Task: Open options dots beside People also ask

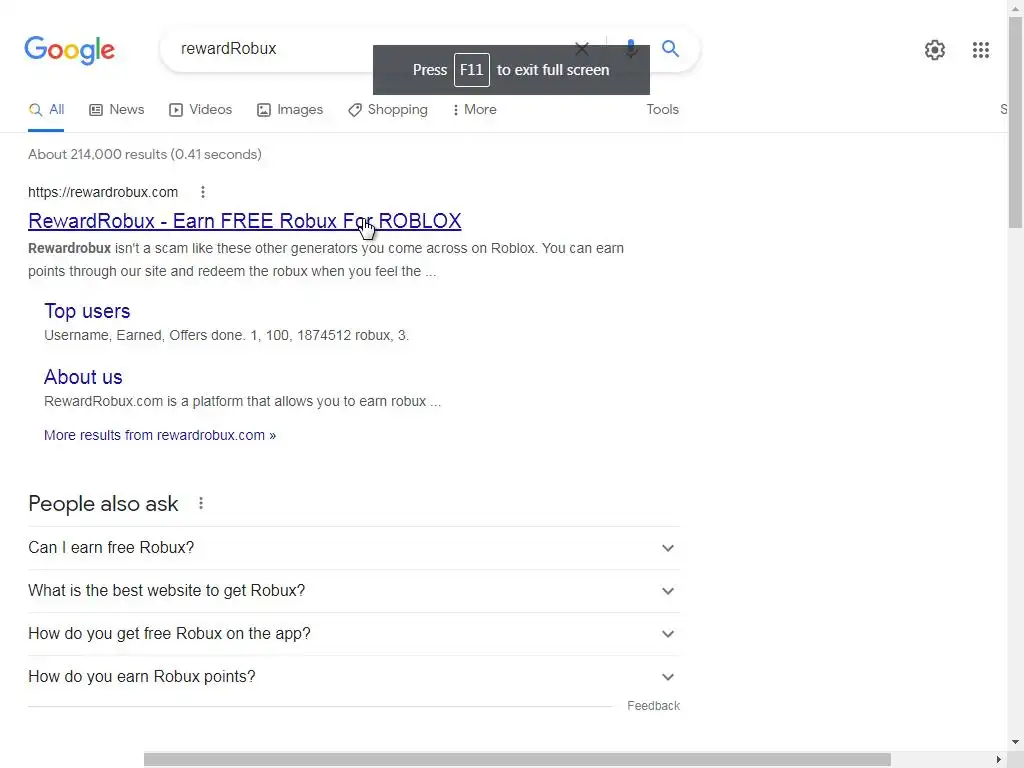Action: pos(201,504)
